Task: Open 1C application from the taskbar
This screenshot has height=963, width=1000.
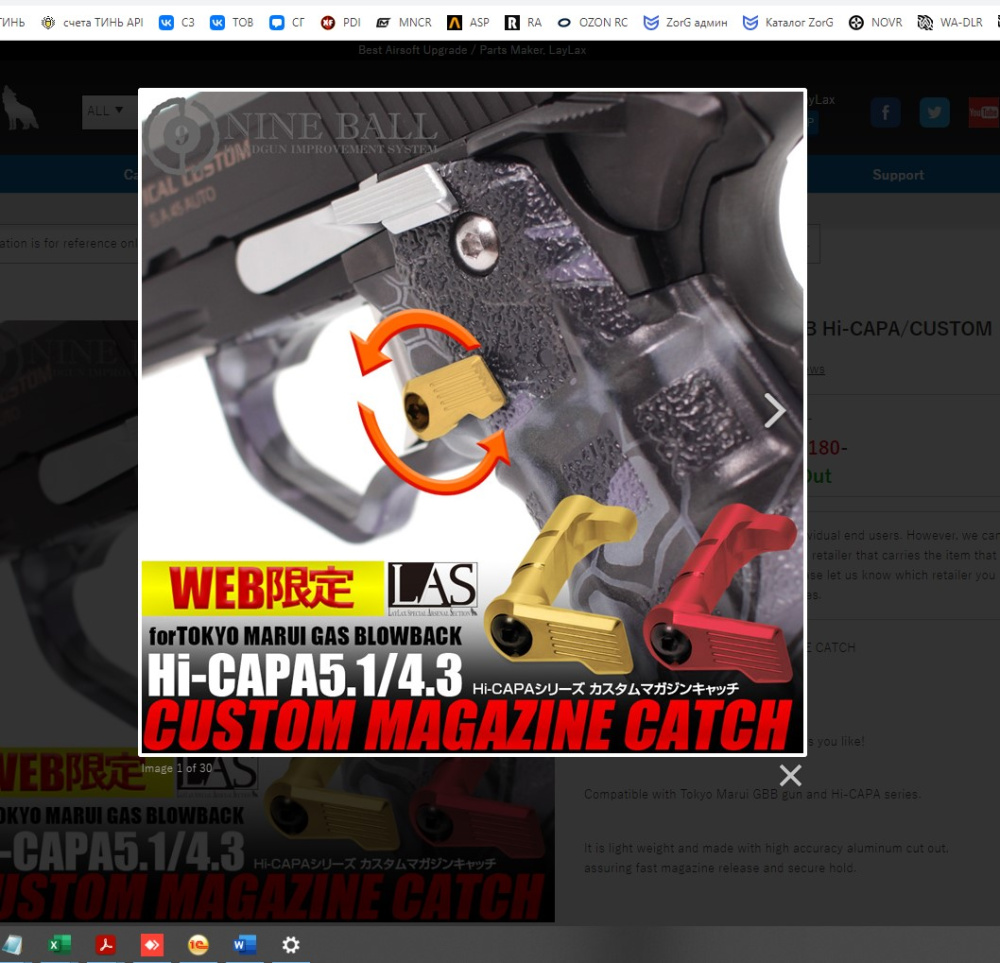Action: [x=198, y=945]
